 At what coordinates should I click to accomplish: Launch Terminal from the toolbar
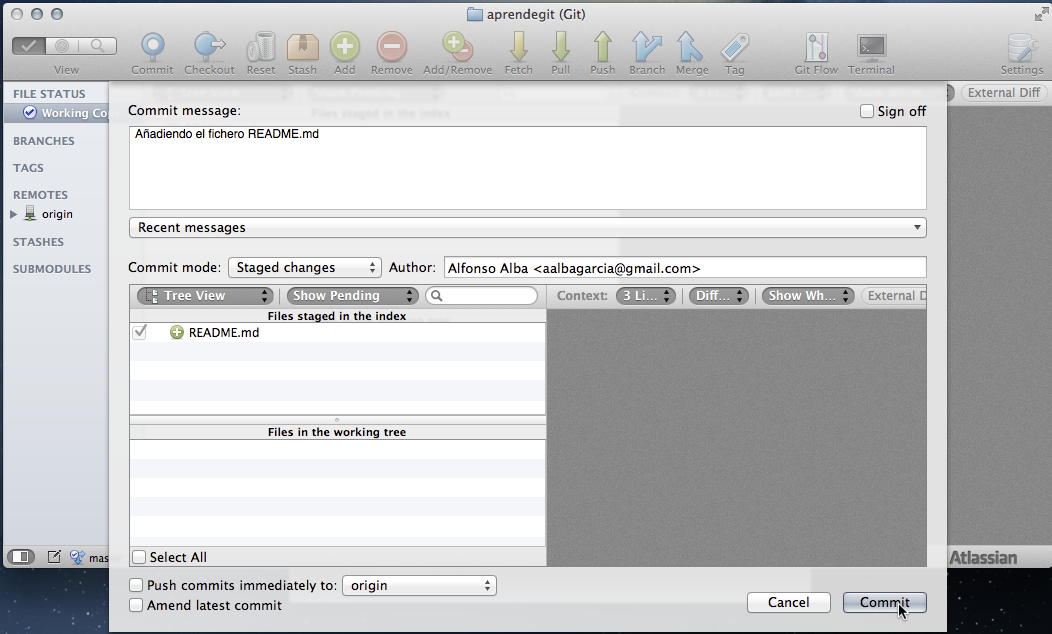871,47
